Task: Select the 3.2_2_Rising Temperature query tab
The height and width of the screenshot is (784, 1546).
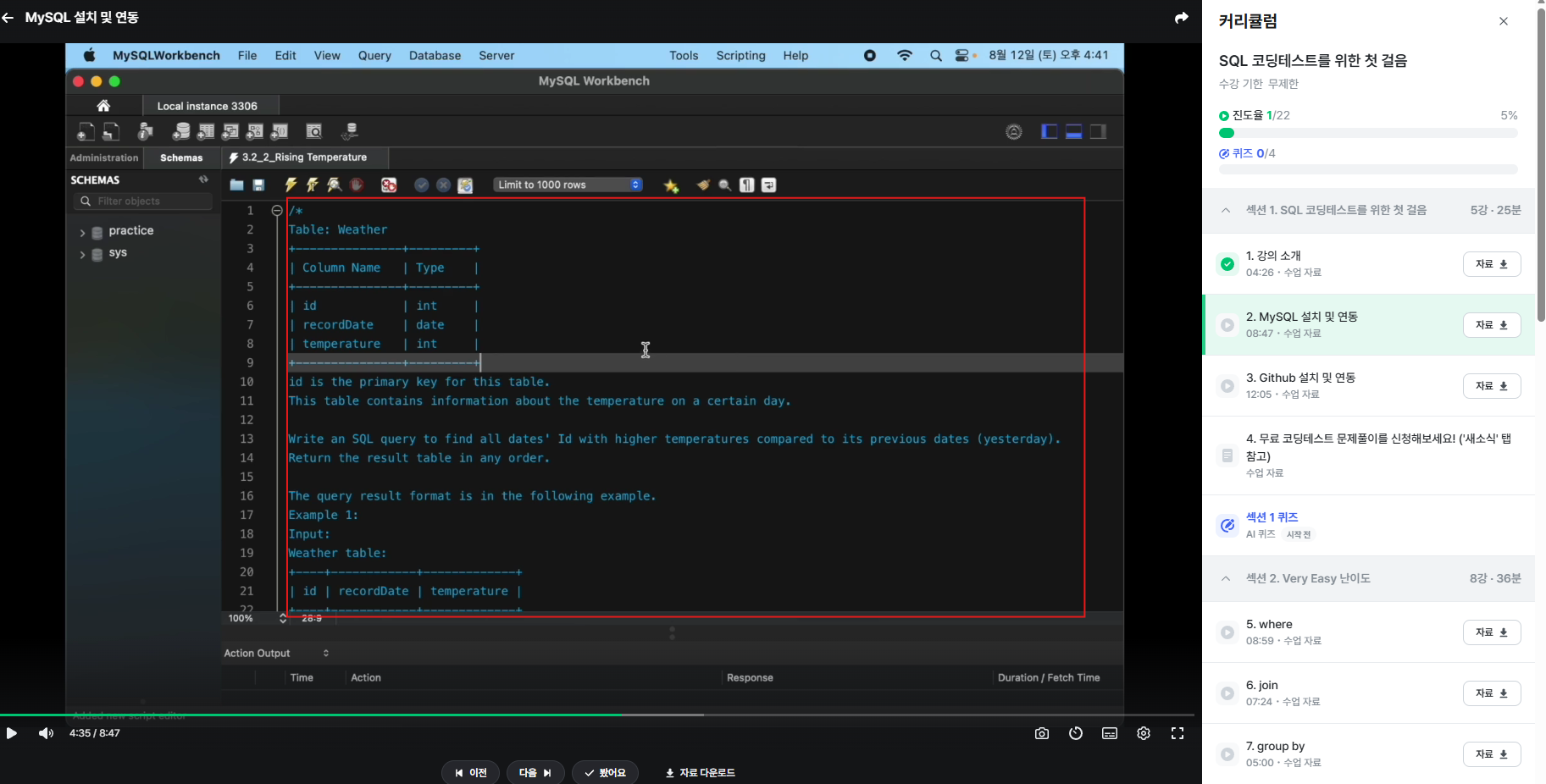Action: point(305,157)
